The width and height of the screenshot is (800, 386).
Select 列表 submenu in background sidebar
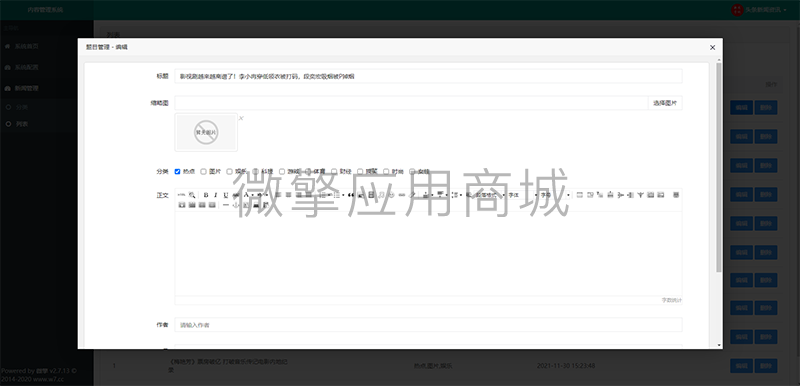coord(21,124)
